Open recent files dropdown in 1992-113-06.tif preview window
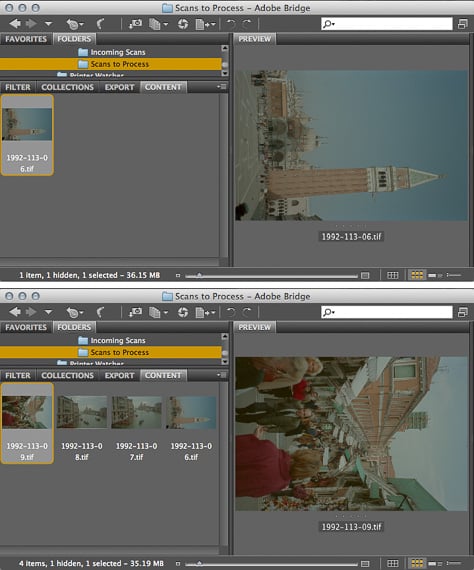Image resolution: width=474 pixels, height=570 pixels. click(x=75, y=24)
